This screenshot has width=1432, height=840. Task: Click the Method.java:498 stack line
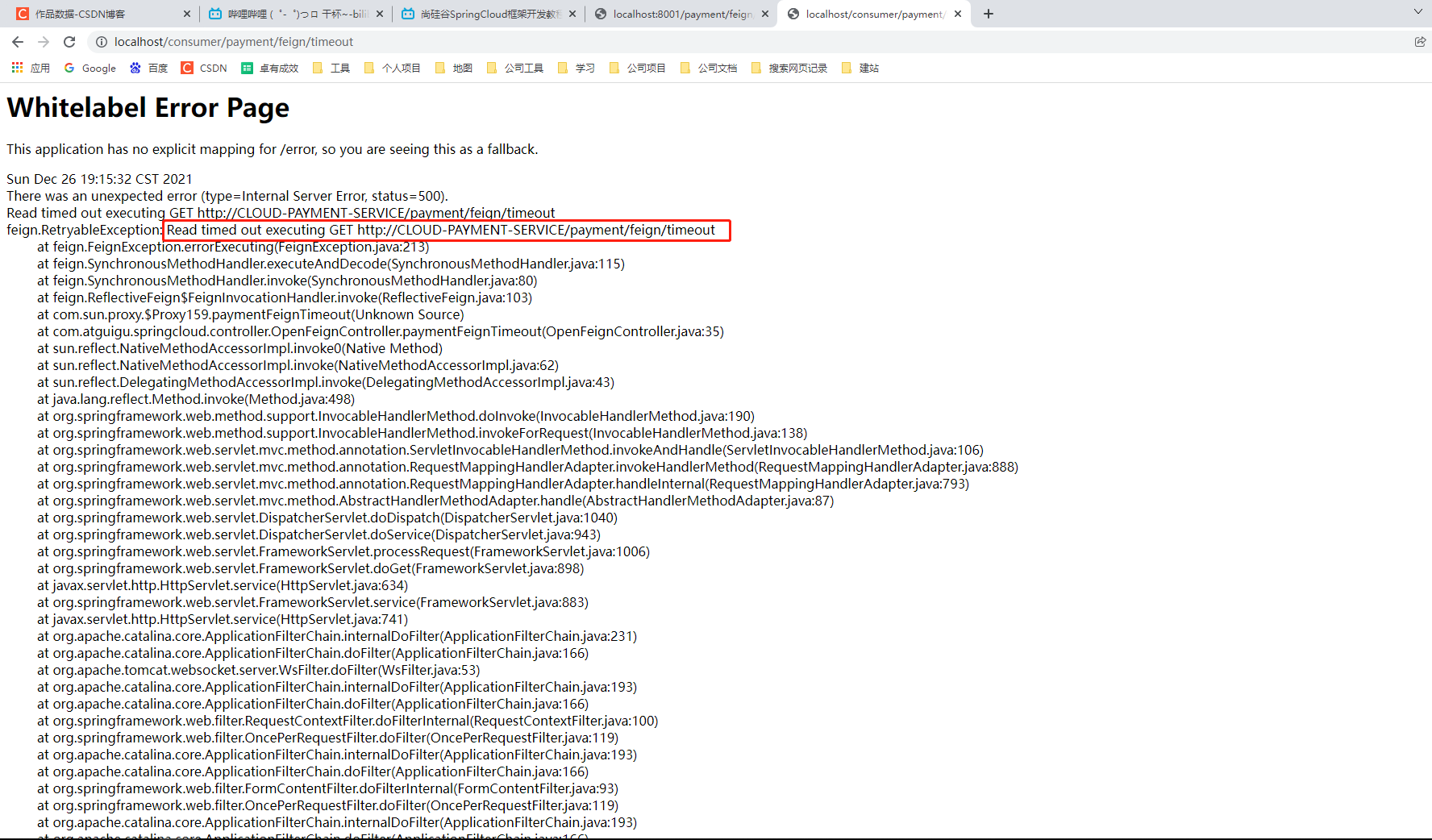click(x=196, y=399)
